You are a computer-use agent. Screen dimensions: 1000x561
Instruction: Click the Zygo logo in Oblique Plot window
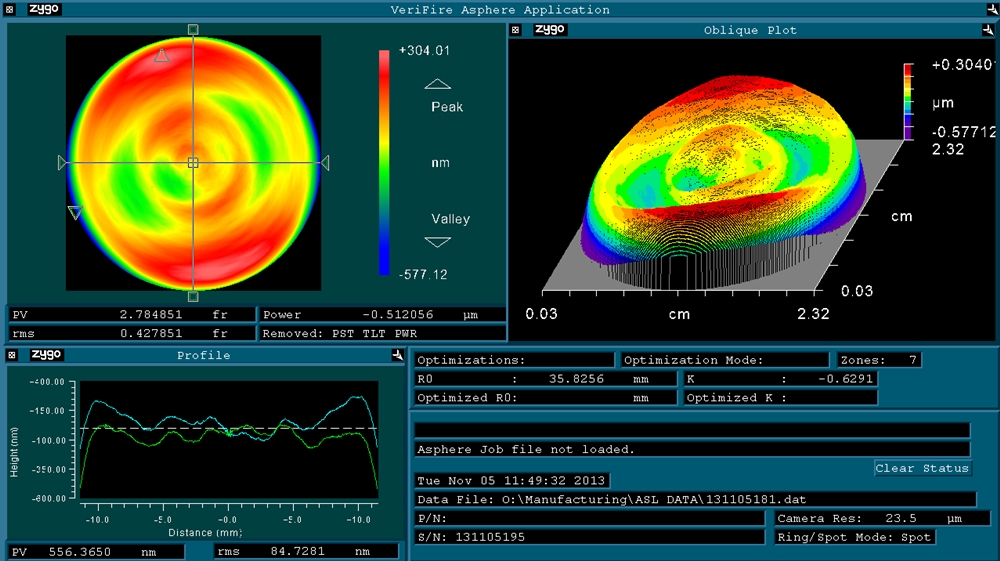click(x=550, y=29)
